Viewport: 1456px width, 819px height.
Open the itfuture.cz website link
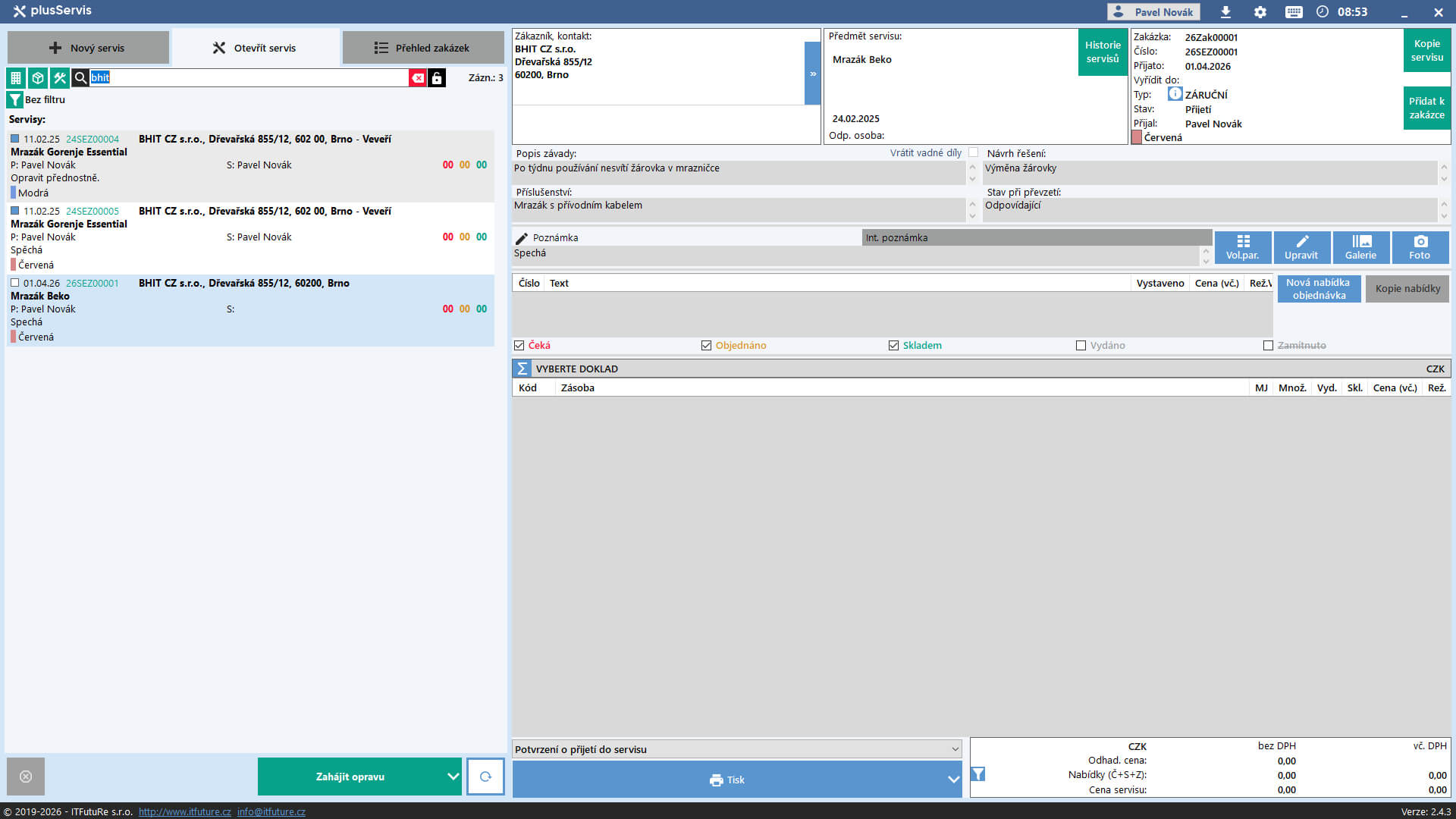click(184, 811)
